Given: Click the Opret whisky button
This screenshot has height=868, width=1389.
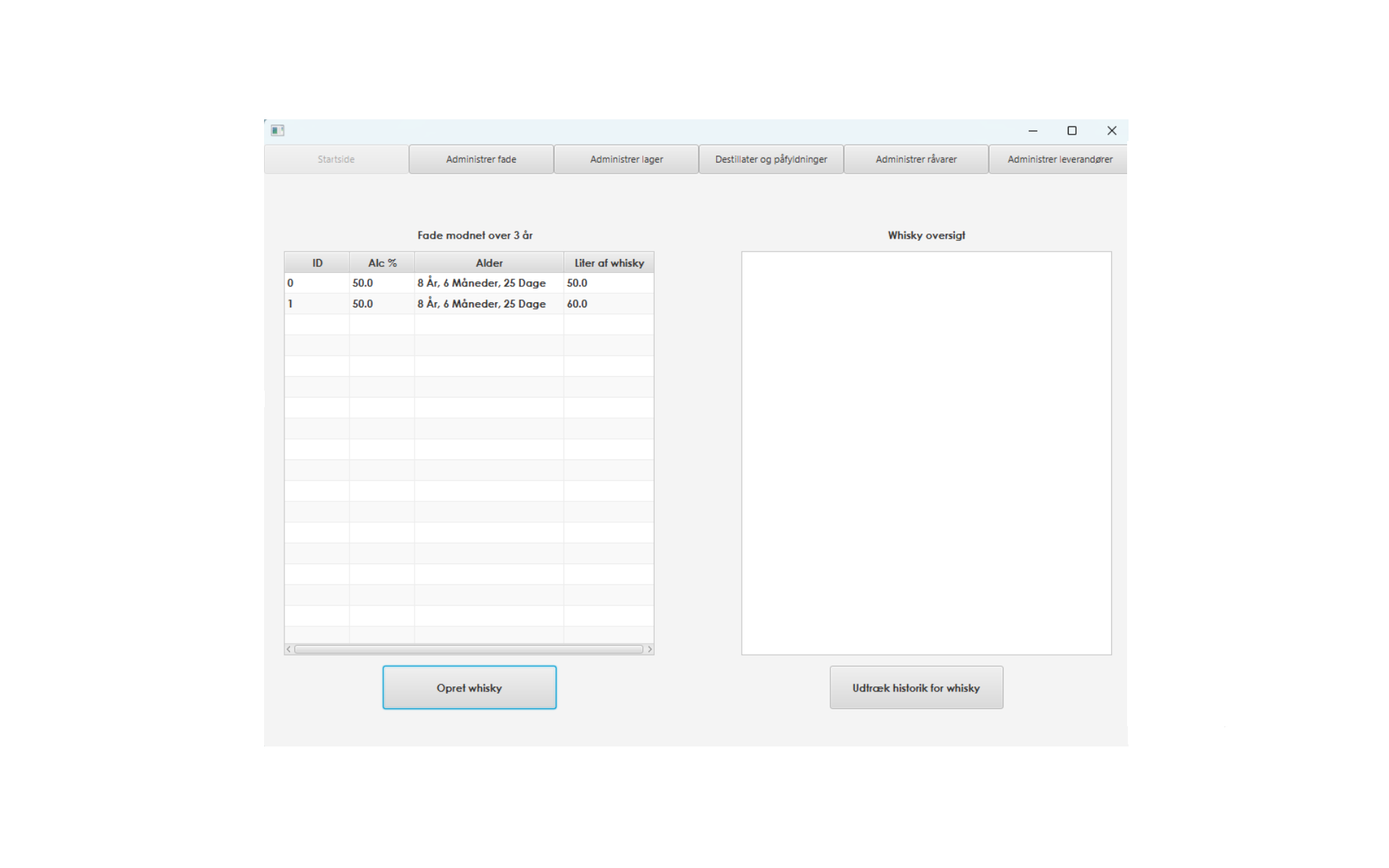Looking at the screenshot, I should point(470,688).
